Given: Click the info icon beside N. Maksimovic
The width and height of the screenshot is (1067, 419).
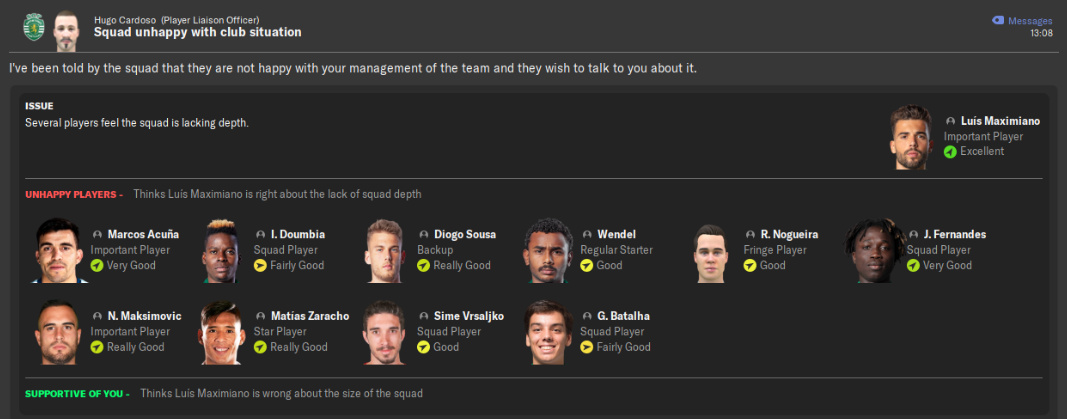Looking at the screenshot, I should pyautogui.click(x=97, y=317).
